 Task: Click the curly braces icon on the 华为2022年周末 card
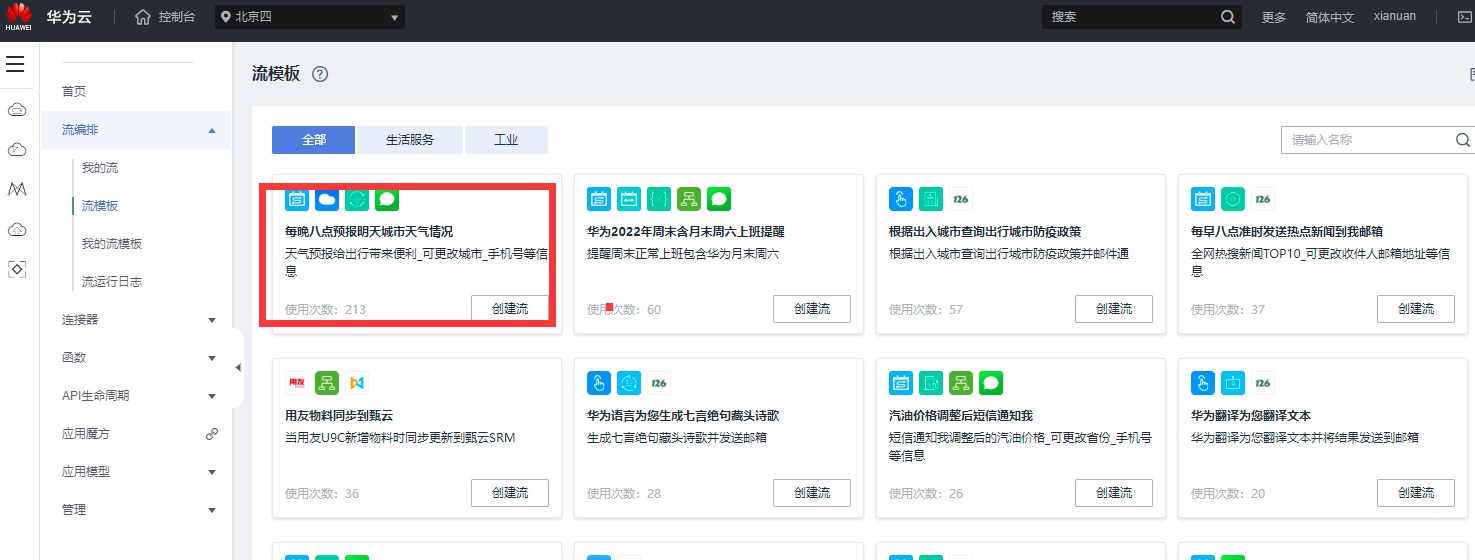click(659, 199)
